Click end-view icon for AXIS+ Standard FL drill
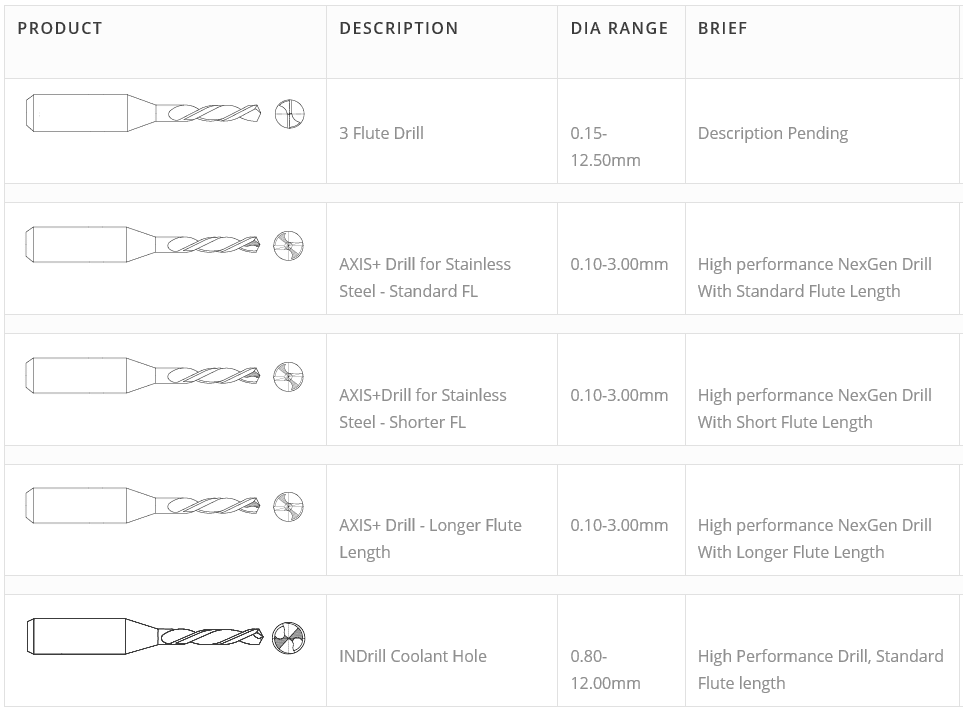Screen dimensions: 965x710 (289, 245)
